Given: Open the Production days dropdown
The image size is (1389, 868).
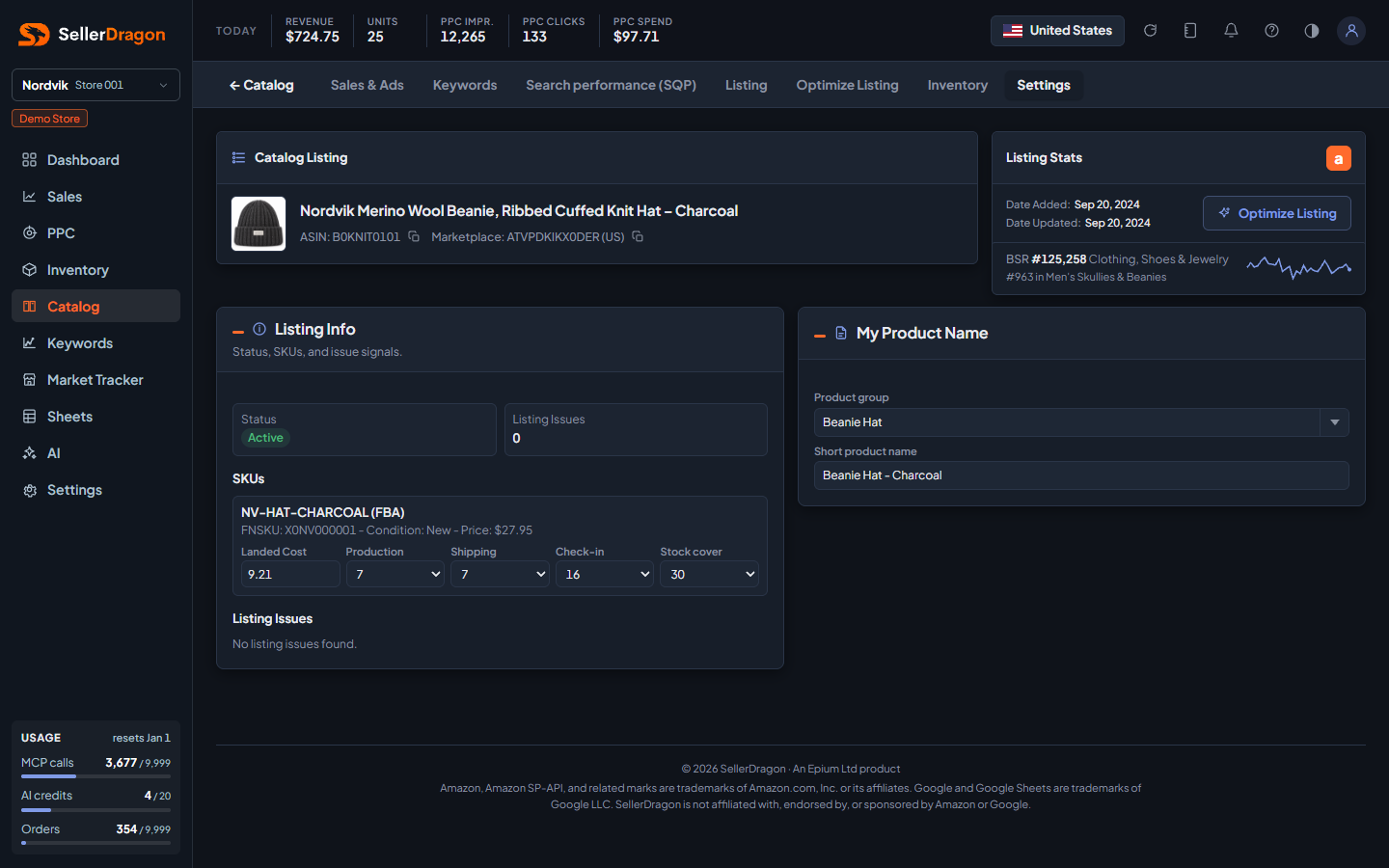Looking at the screenshot, I should [395, 574].
